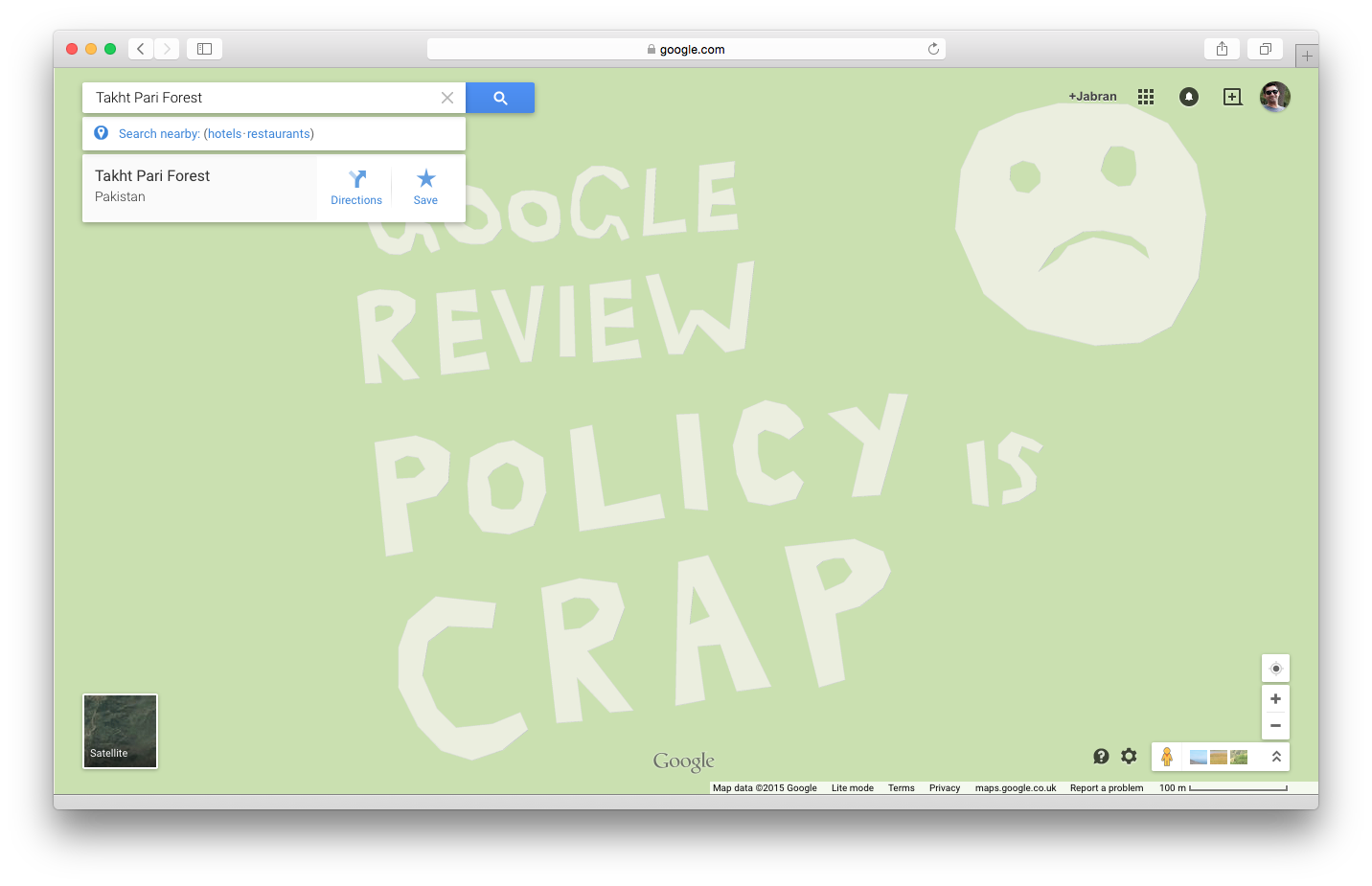The image size is (1372, 886).
Task: Save Takht Pari Forest with star
Action: [x=425, y=188]
